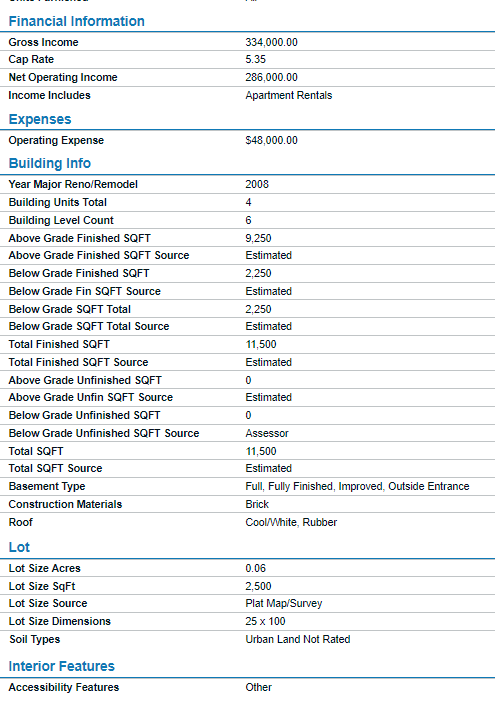495x704 pixels.
Task: Click the Net Operating Income label
Action: point(63,77)
